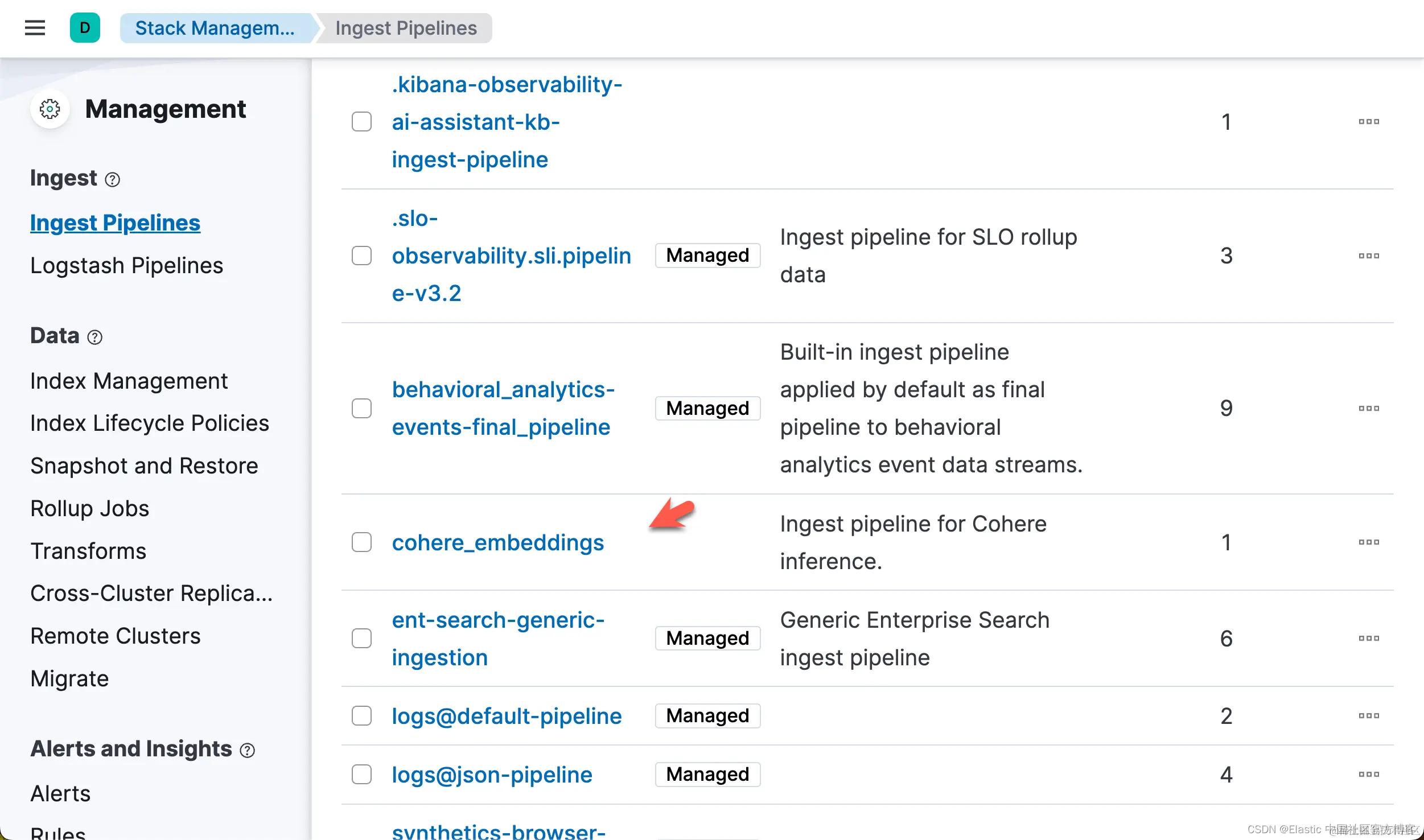Open actions menu for behavioral_analytics pipeline row

[1368, 409]
